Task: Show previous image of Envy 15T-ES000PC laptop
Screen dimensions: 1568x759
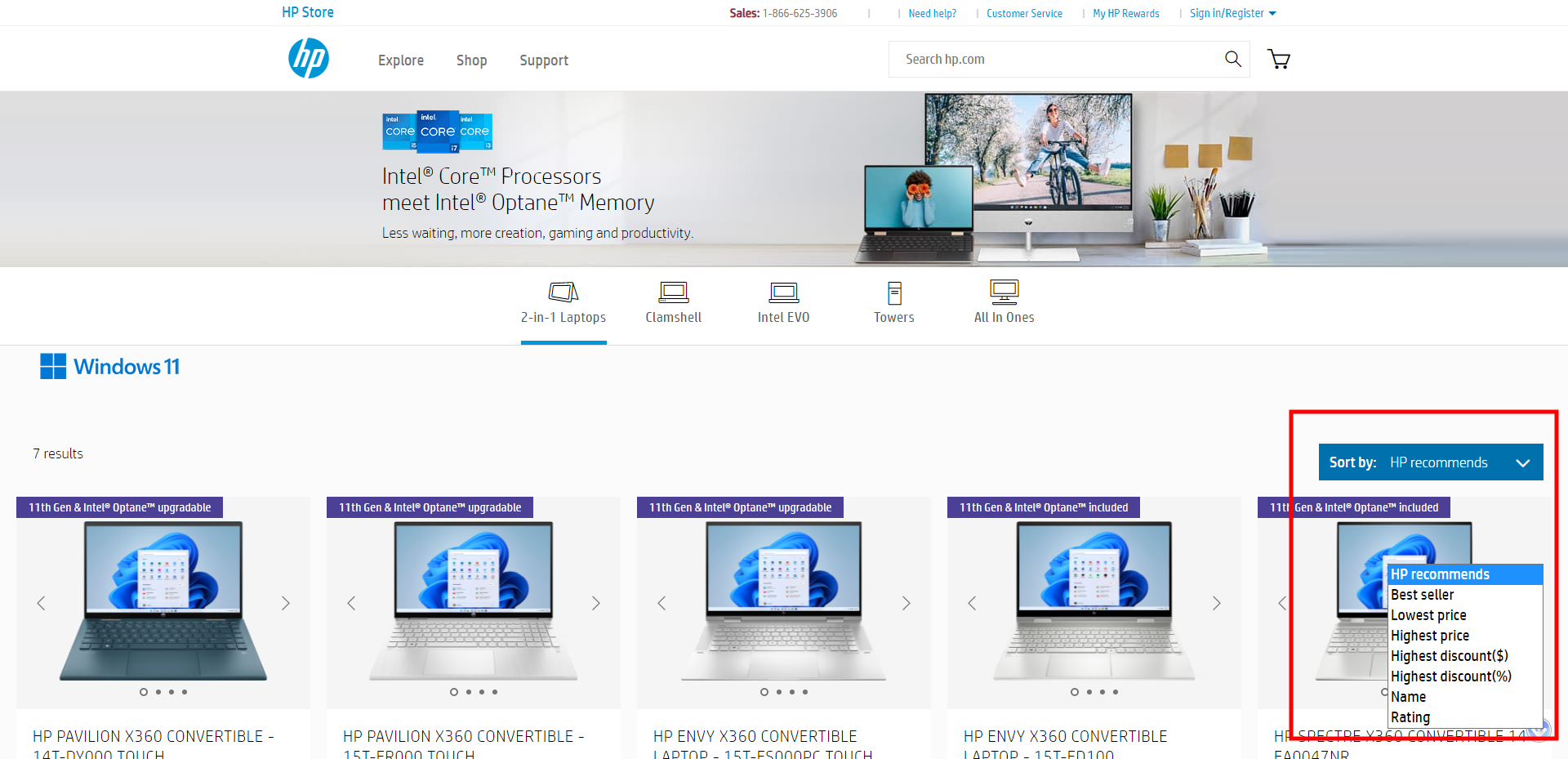Action: pyautogui.click(x=661, y=603)
